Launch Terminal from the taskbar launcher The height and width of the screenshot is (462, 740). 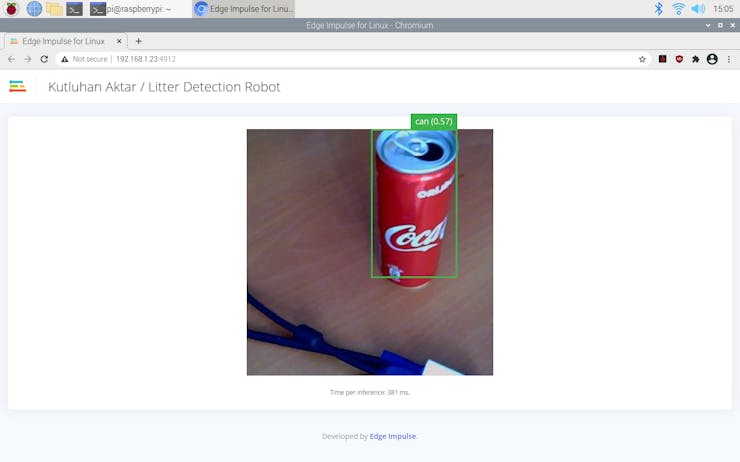click(75, 8)
